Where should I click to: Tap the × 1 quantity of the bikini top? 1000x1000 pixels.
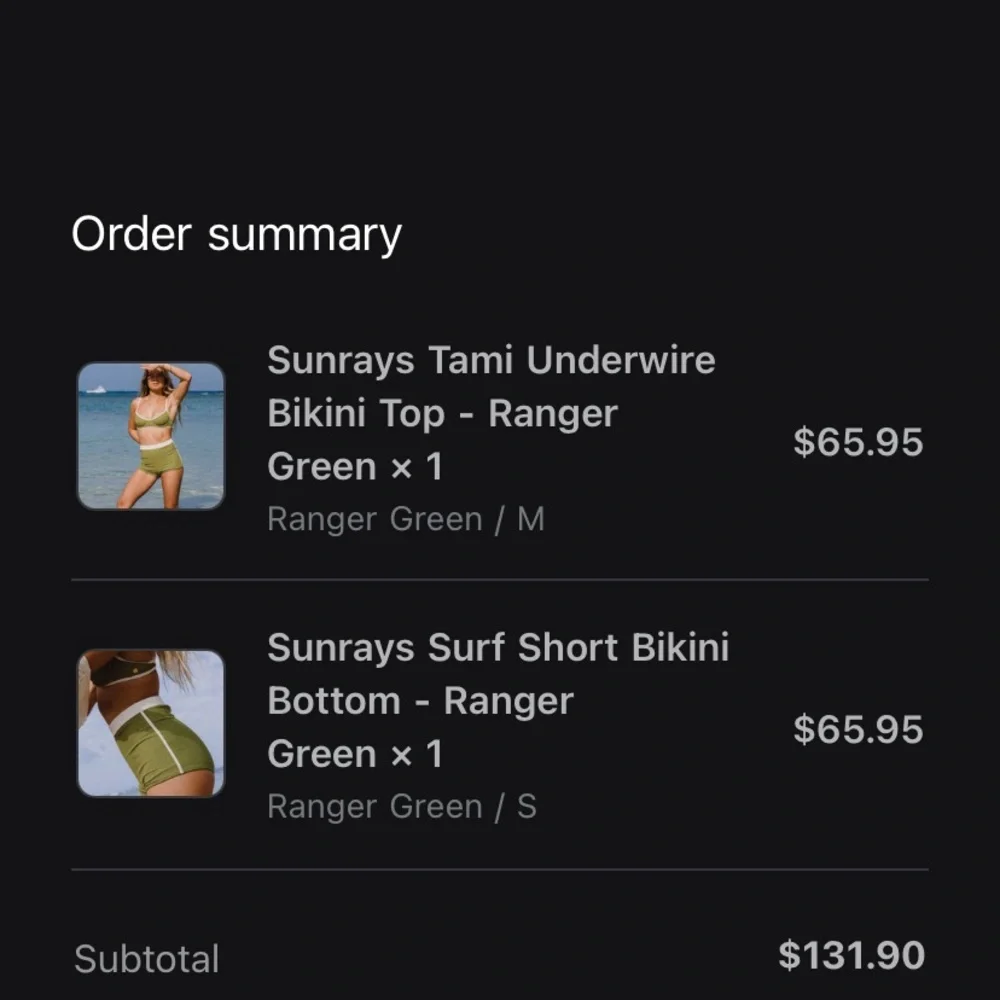[416, 467]
